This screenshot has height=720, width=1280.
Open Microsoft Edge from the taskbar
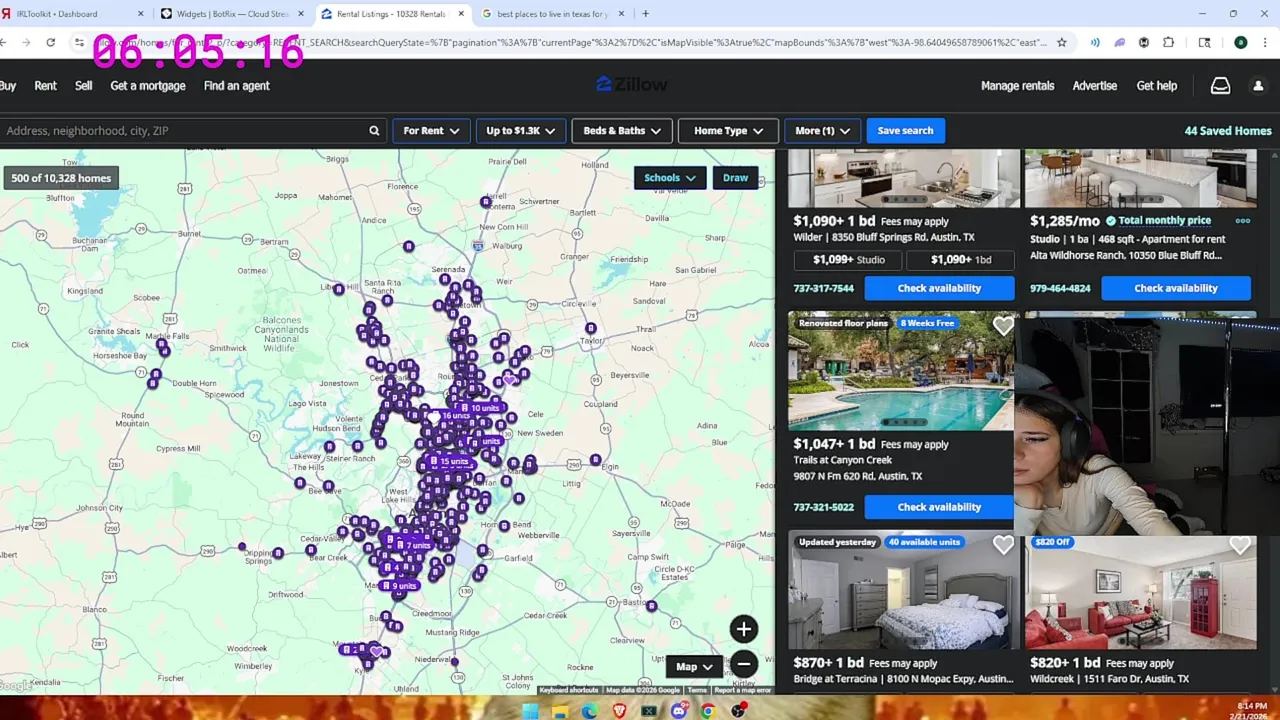589,711
